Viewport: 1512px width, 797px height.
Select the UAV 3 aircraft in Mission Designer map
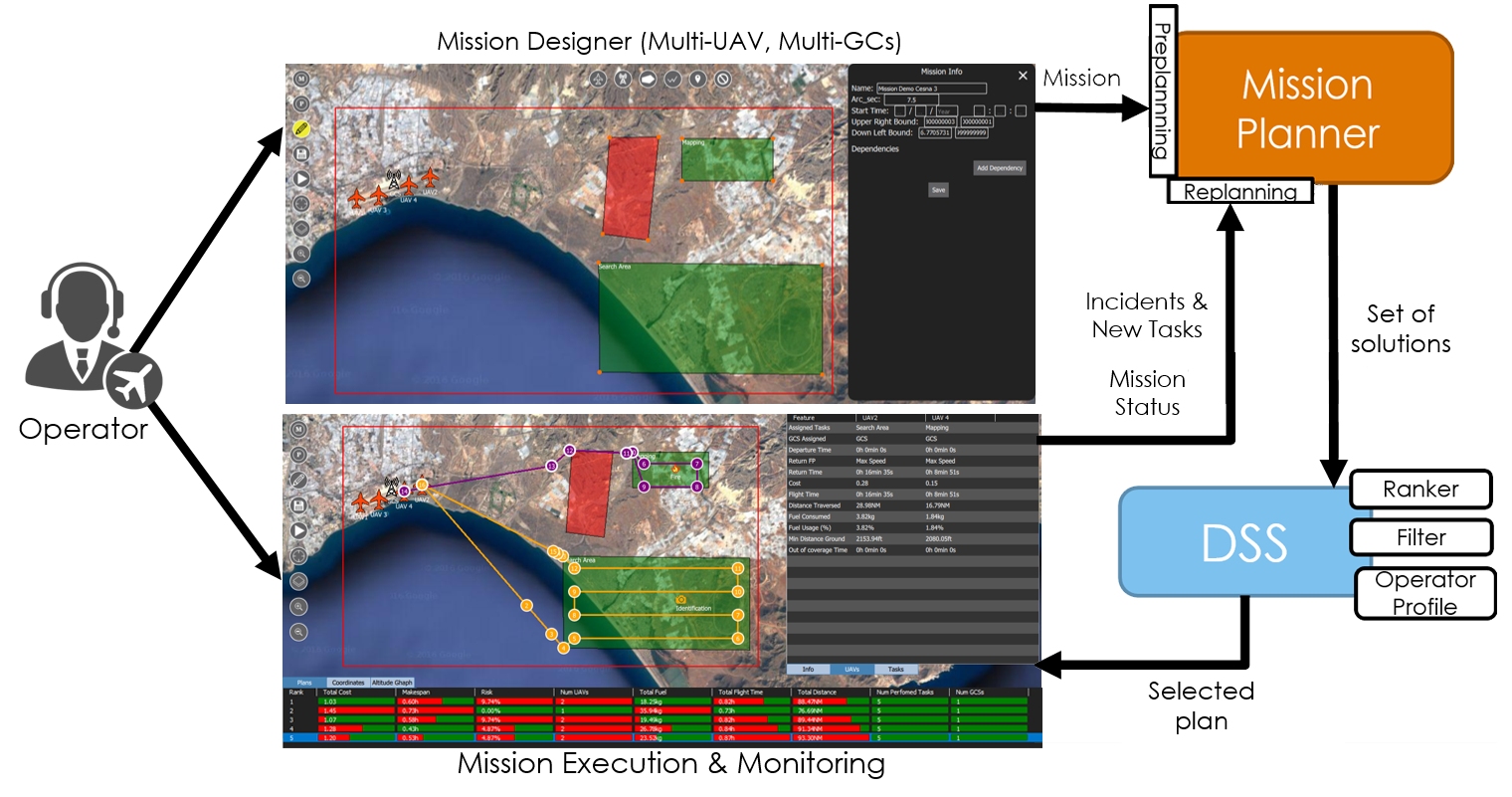pos(379,195)
